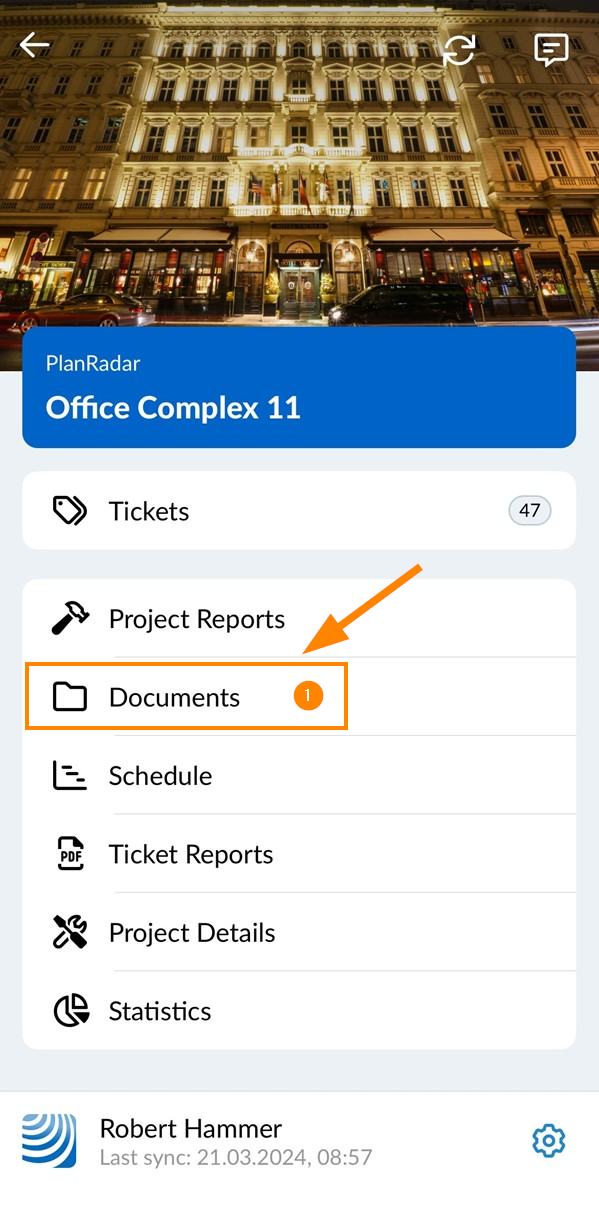Tap the Robert Hammer profile avatar

(x=49, y=1141)
